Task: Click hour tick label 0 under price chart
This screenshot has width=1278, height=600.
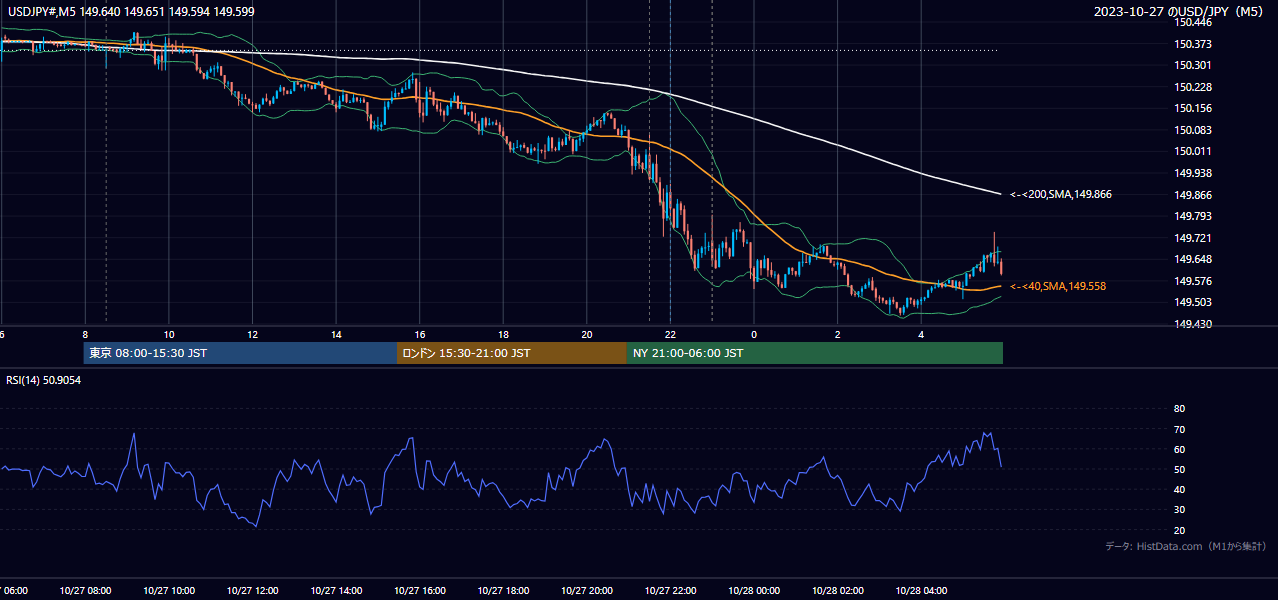Action: tap(754, 334)
